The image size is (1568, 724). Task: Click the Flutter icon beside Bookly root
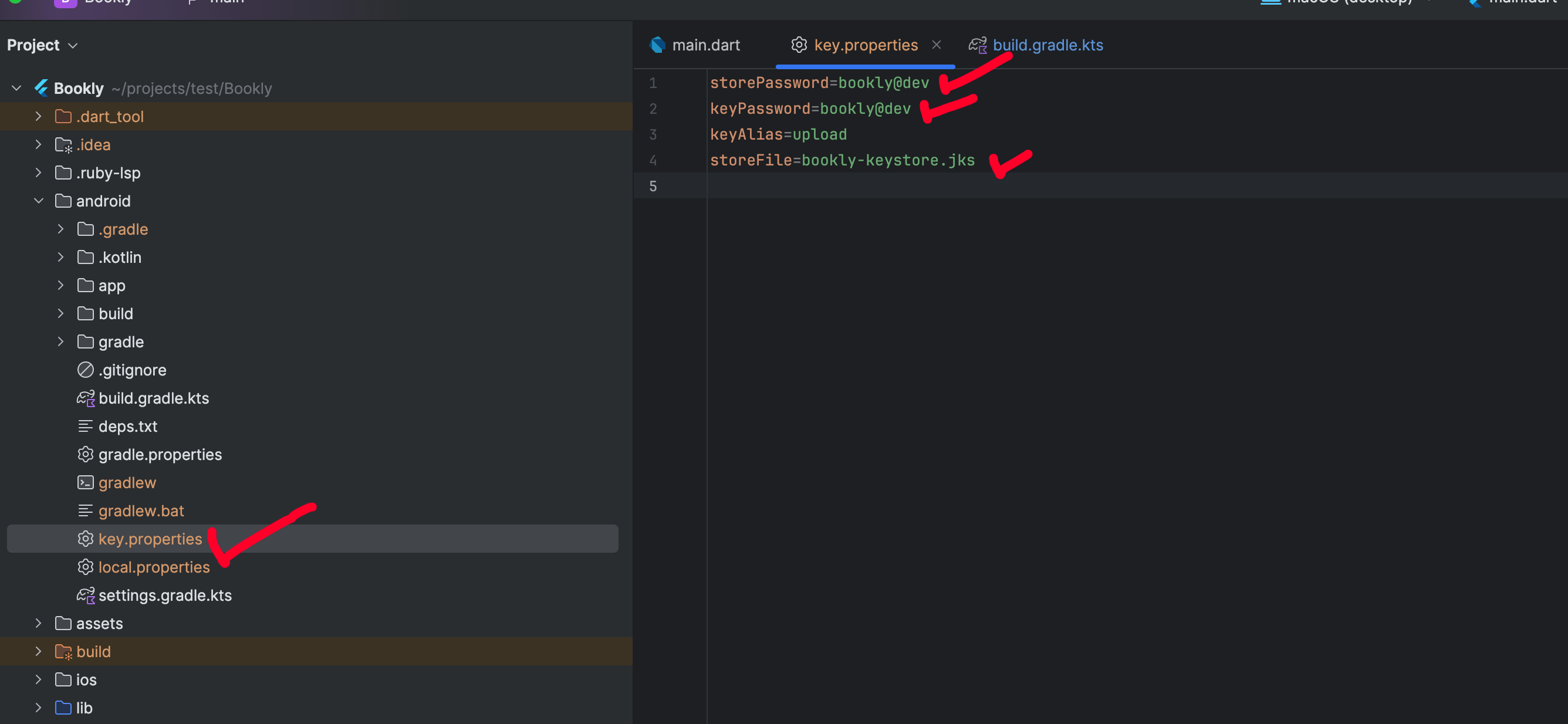click(42, 88)
